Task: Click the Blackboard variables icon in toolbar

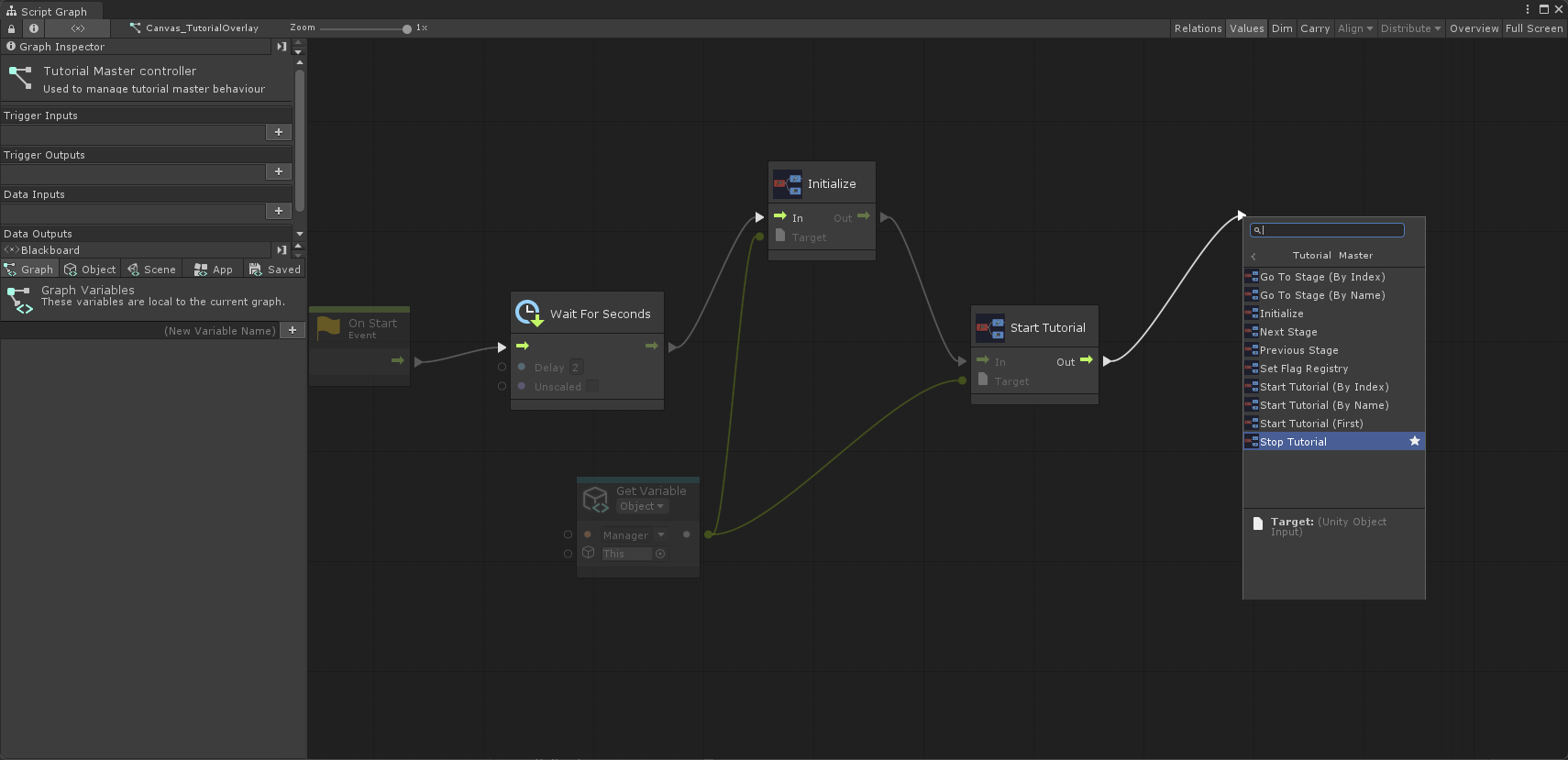Action: [x=78, y=28]
